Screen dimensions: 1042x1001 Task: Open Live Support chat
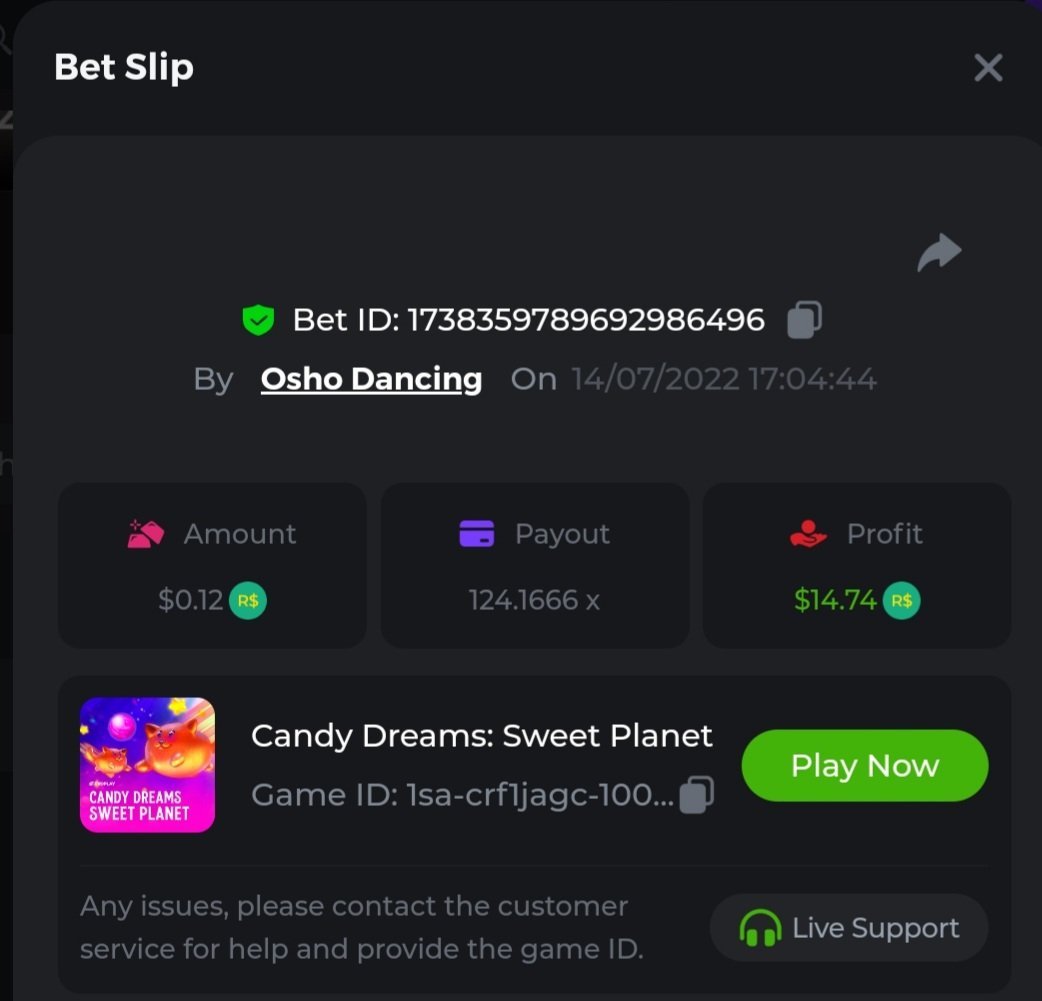click(x=849, y=928)
